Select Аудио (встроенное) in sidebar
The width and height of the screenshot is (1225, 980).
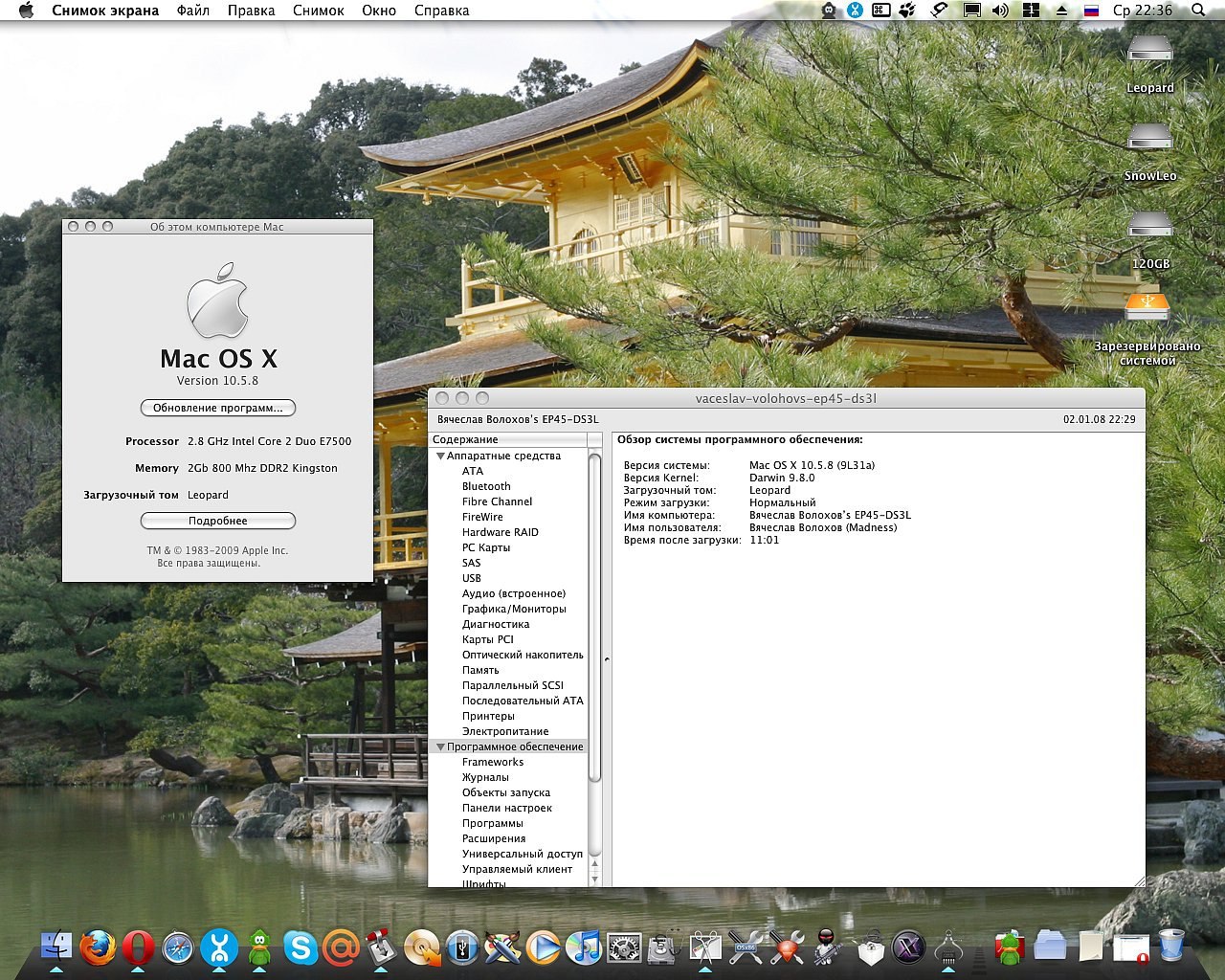pyautogui.click(x=513, y=593)
